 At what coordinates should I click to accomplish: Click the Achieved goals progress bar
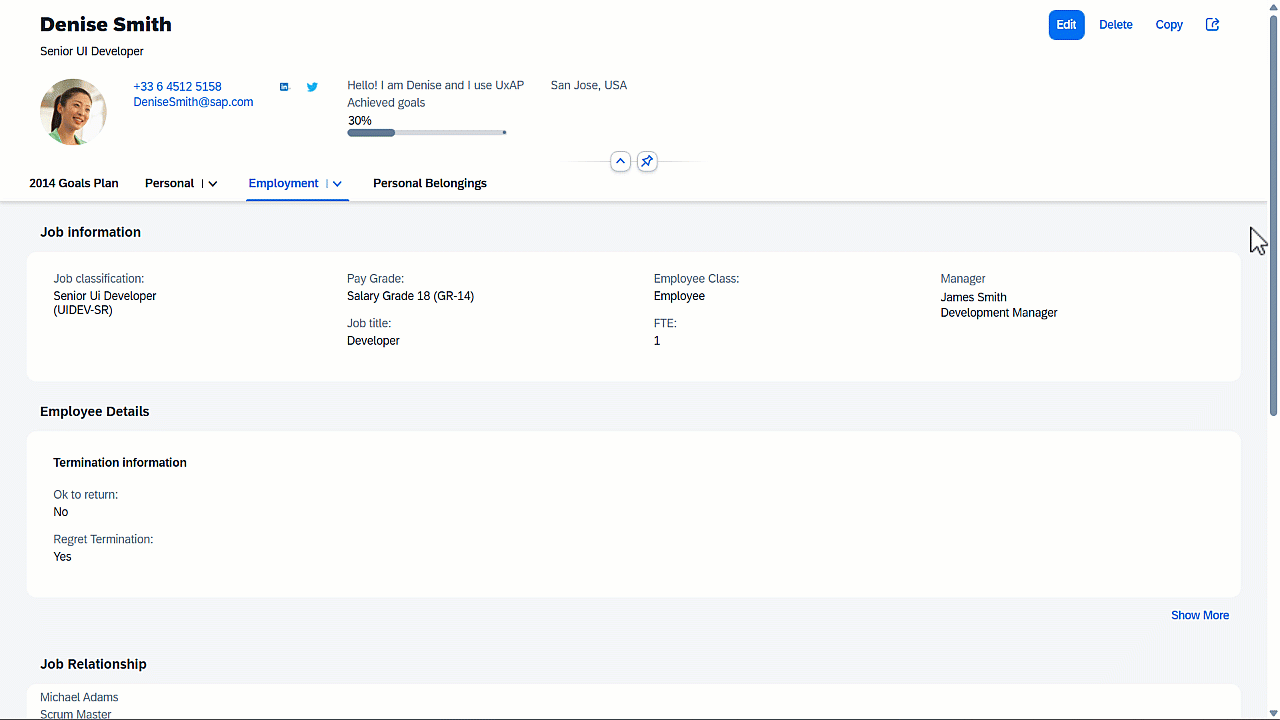pos(427,132)
